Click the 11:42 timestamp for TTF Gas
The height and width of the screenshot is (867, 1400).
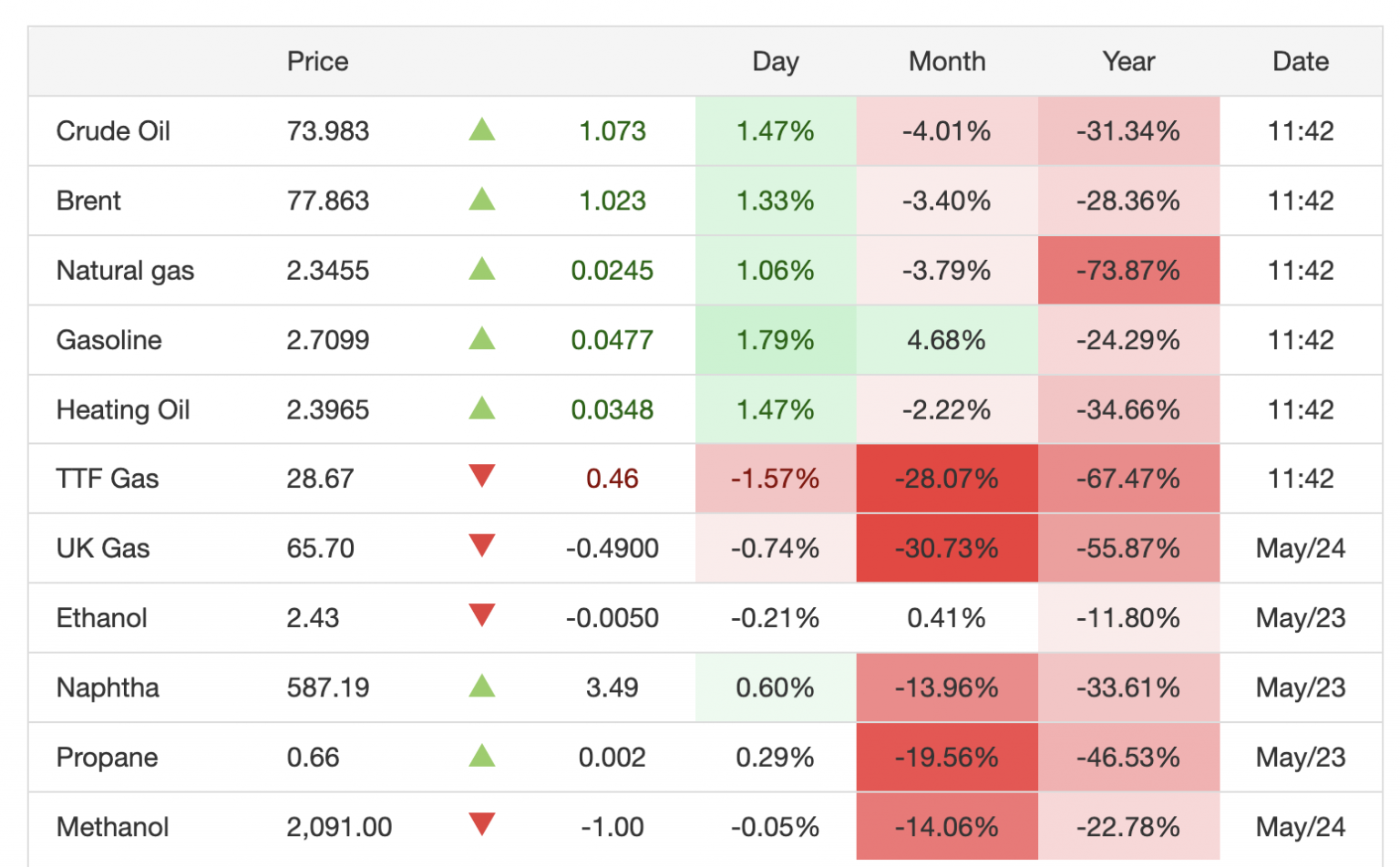click(1301, 478)
